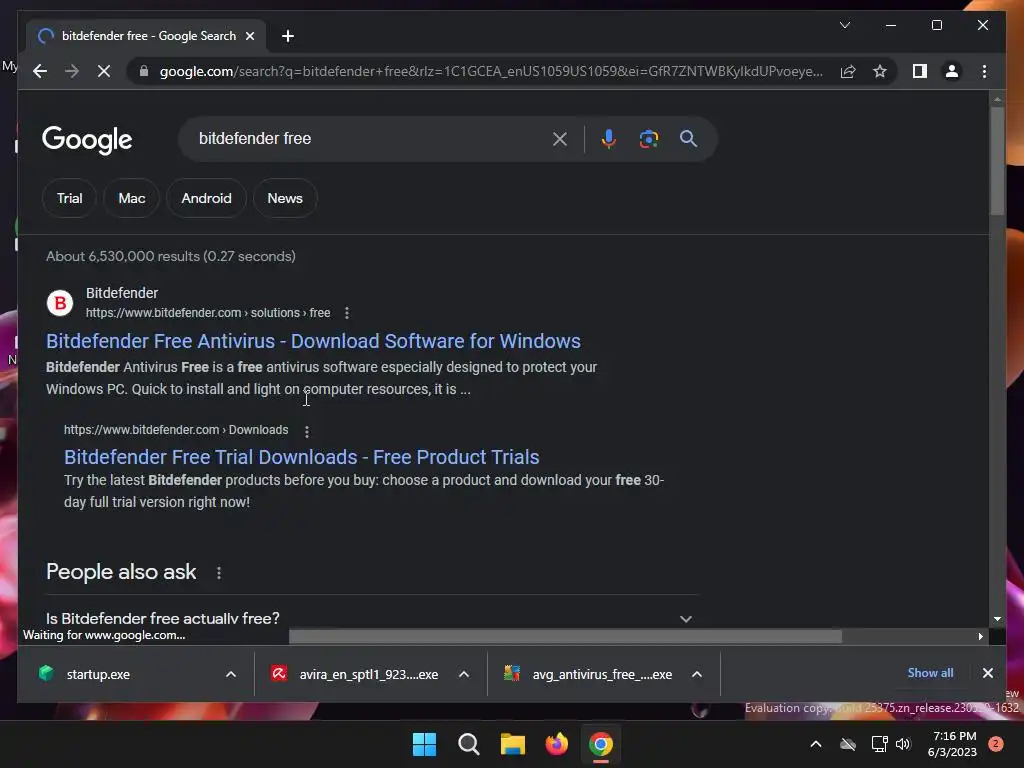Click Chrome icon in taskbar

[601, 744]
